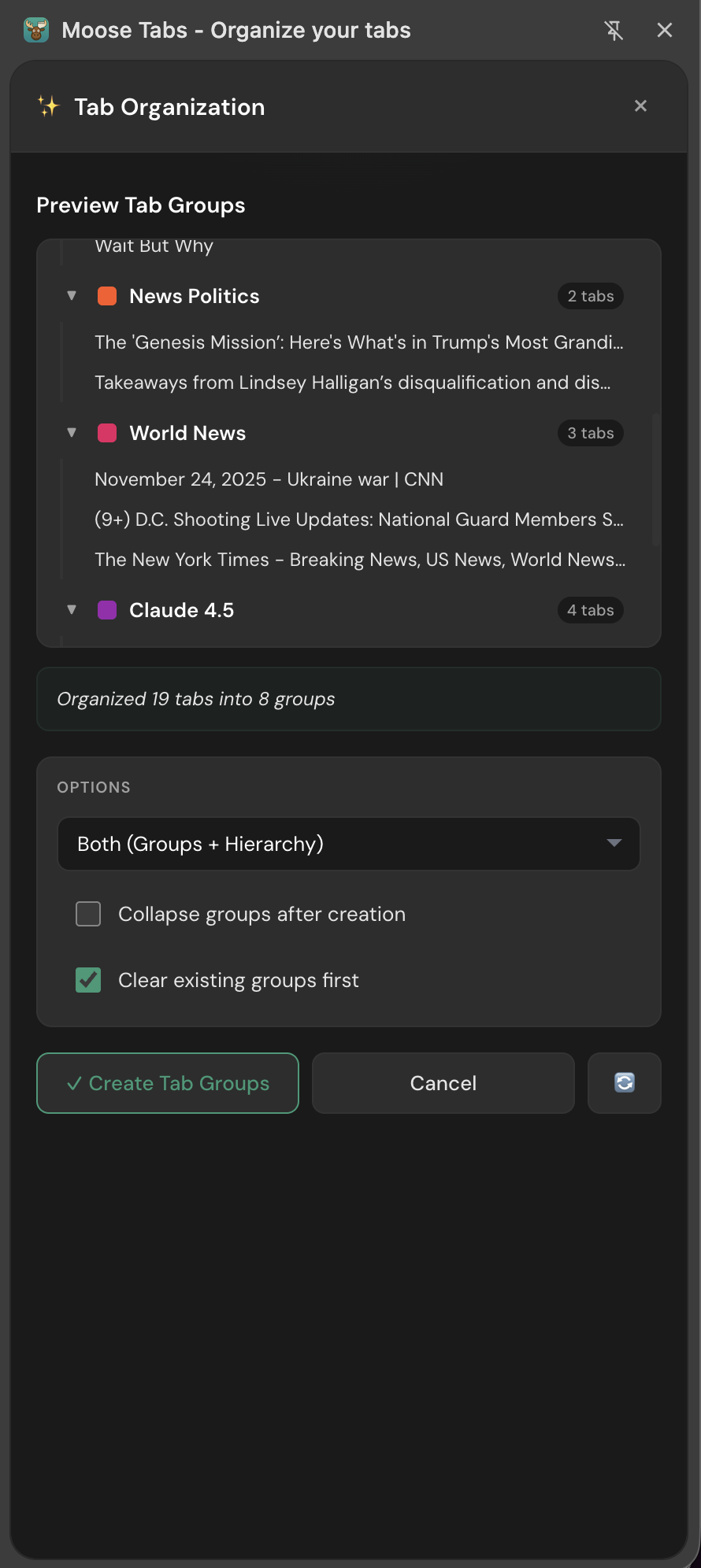This screenshot has height=1568, width=701.
Task: Click the refresh regenerate groups icon button
Action: pos(625,1083)
